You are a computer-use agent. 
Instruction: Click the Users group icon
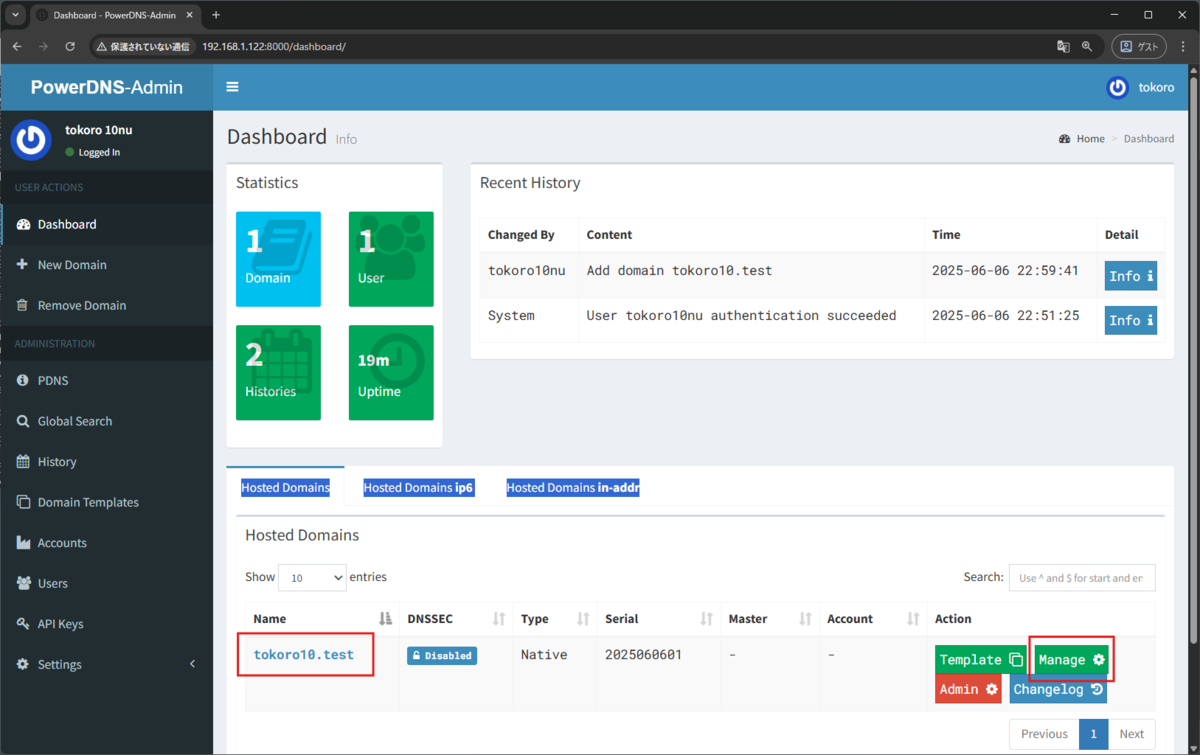(24, 583)
